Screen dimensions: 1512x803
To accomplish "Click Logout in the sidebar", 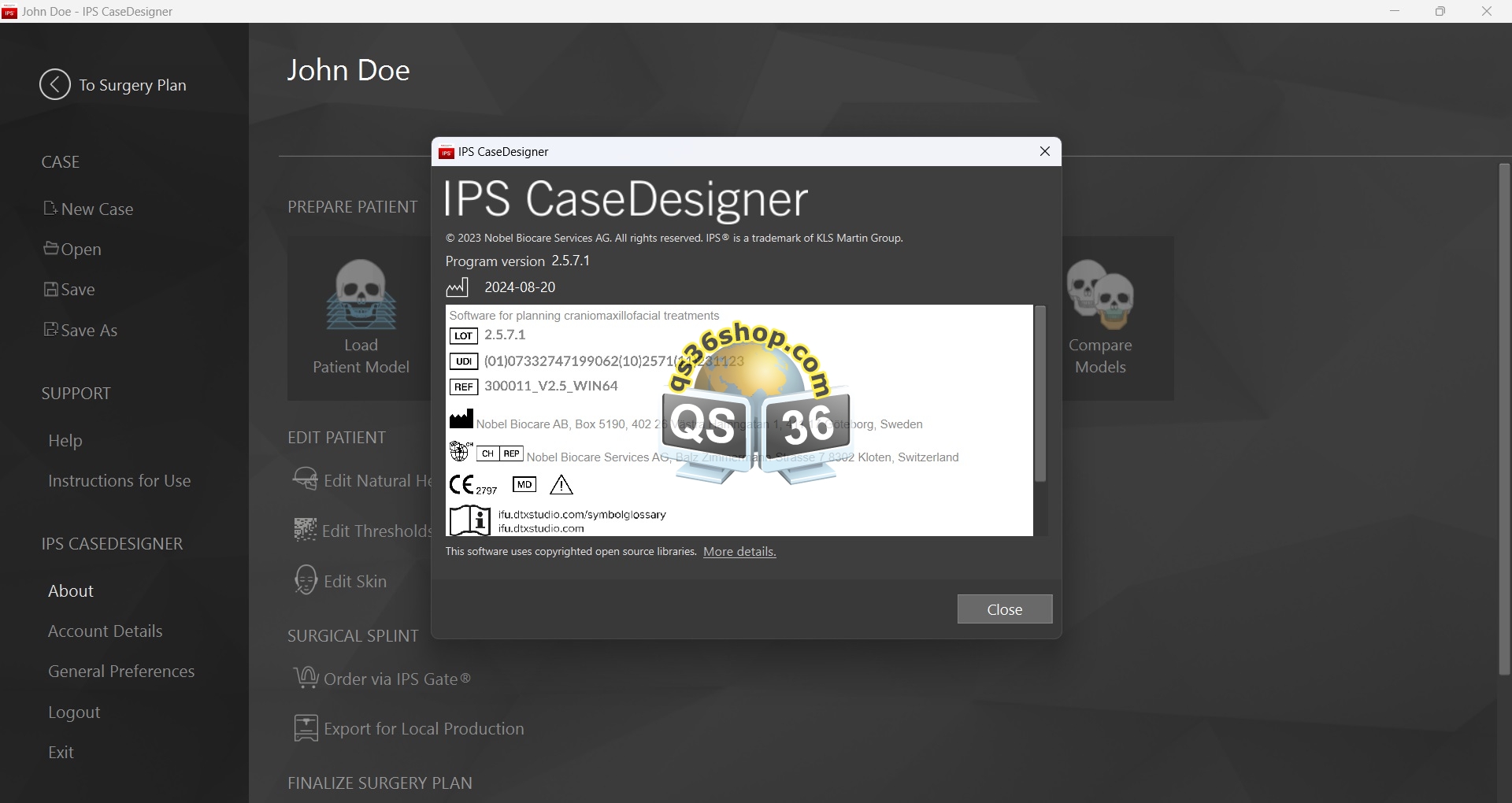I will 74,712.
